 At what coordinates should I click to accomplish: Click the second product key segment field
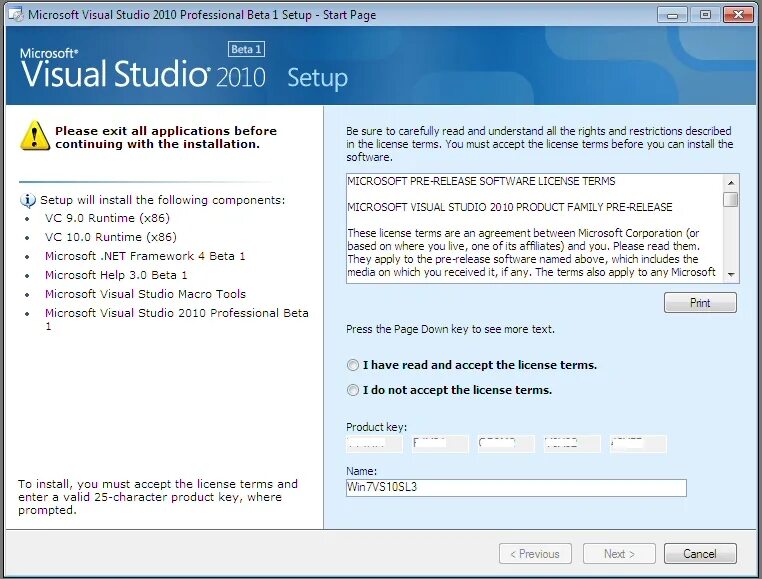(x=440, y=444)
